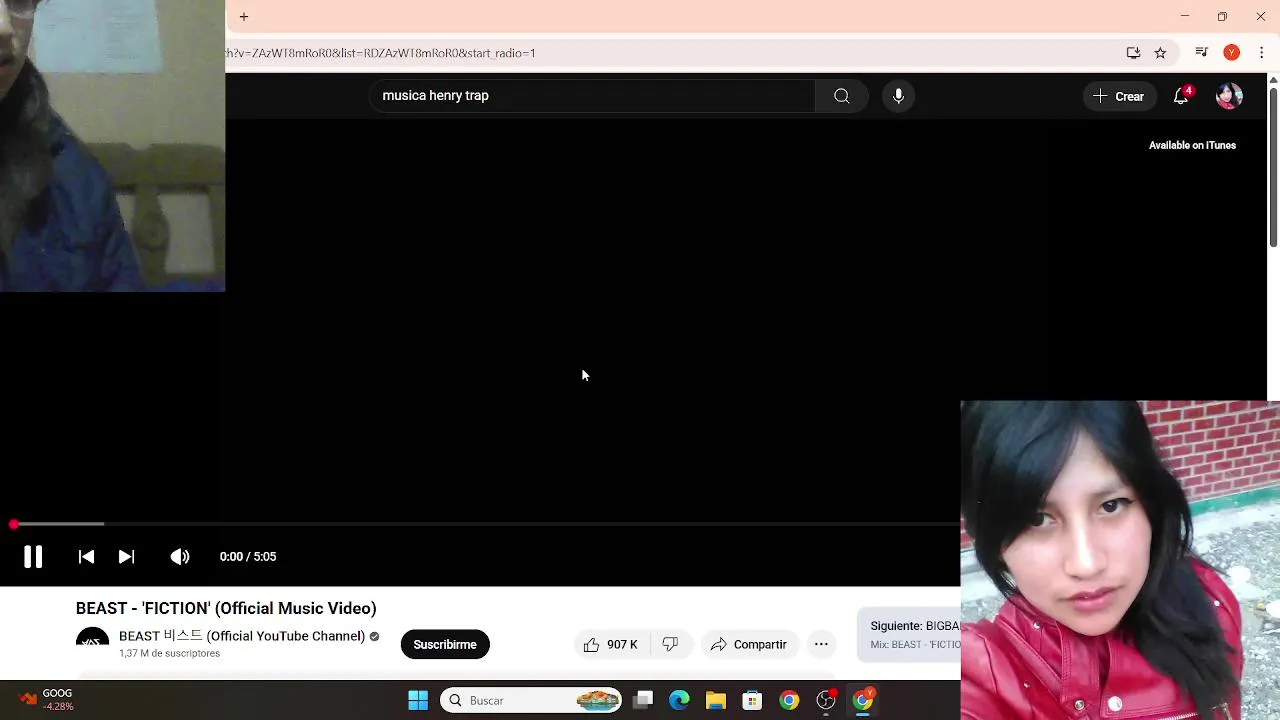Open Task View on the taskbar
1280x720 pixels.
643,700
